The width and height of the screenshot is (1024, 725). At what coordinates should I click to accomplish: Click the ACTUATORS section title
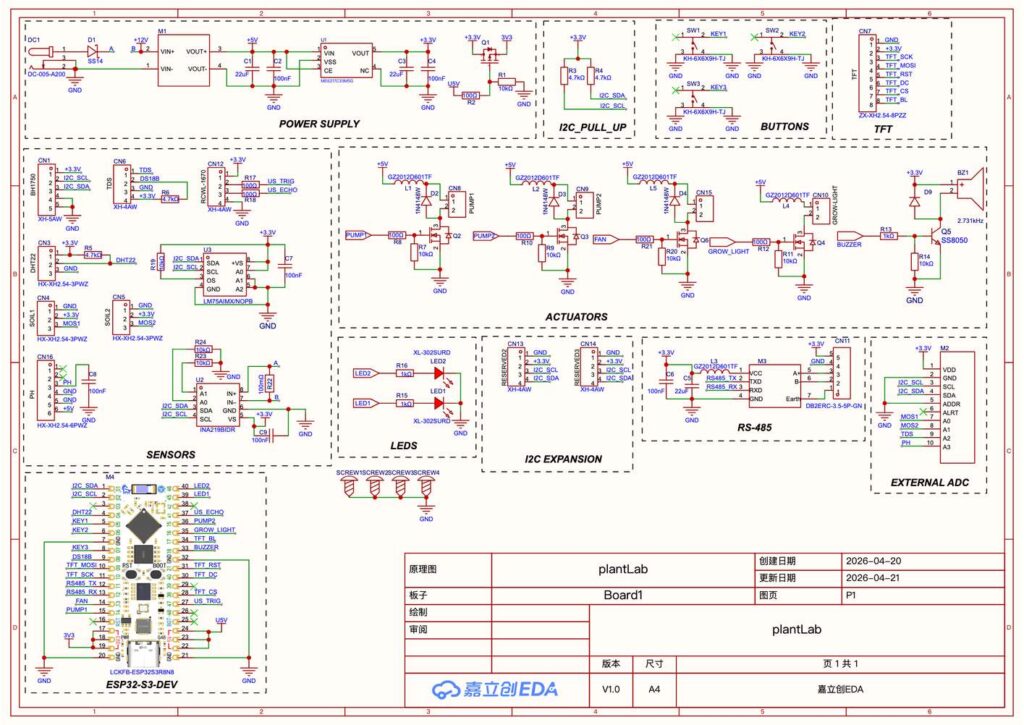click(576, 317)
